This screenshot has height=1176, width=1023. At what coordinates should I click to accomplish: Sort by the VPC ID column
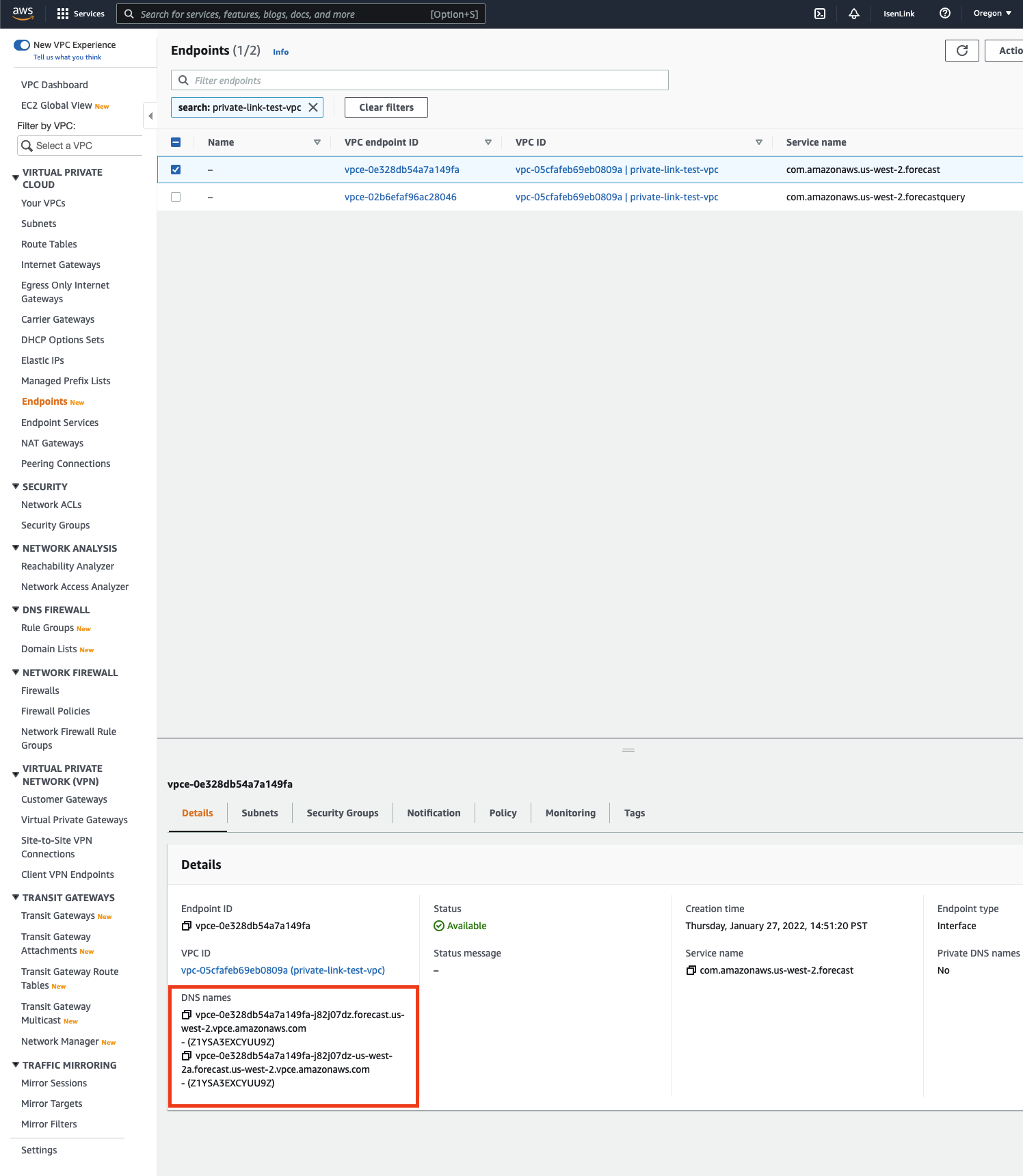point(759,142)
